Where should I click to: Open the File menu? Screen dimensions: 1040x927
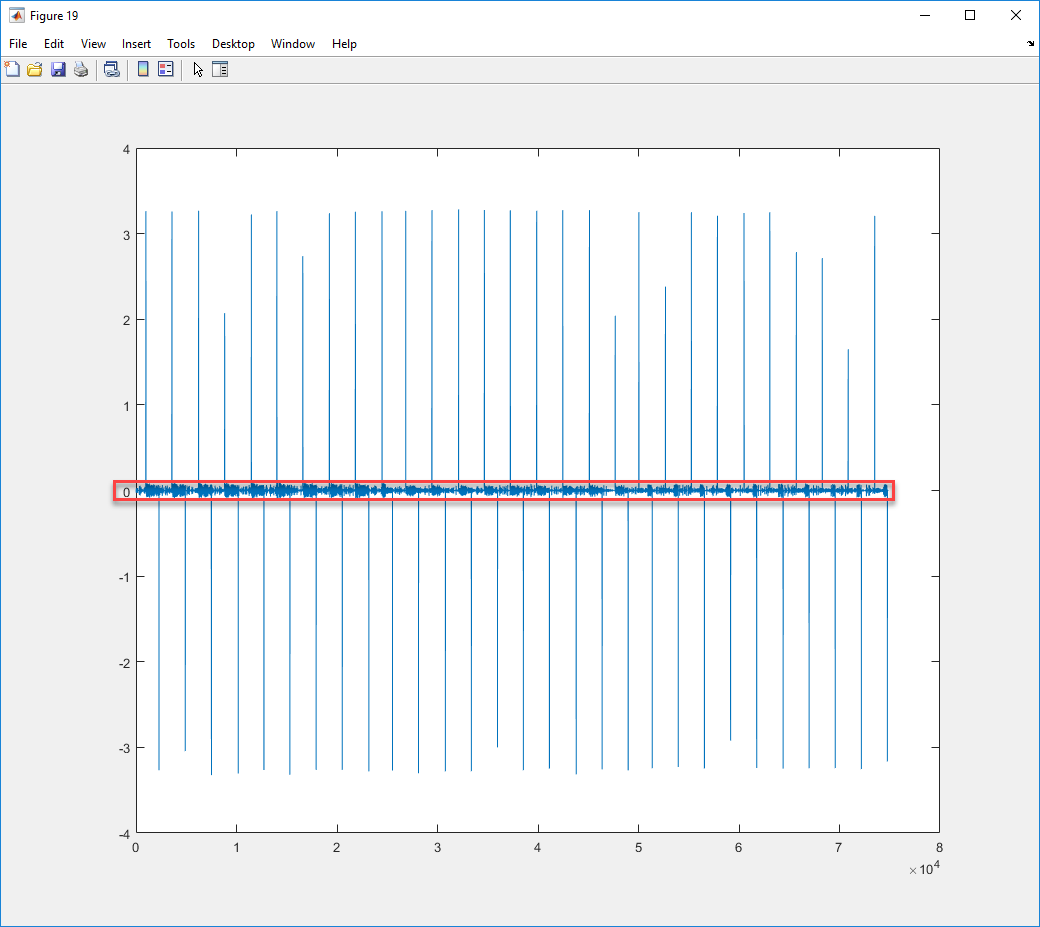tap(18, 44)
